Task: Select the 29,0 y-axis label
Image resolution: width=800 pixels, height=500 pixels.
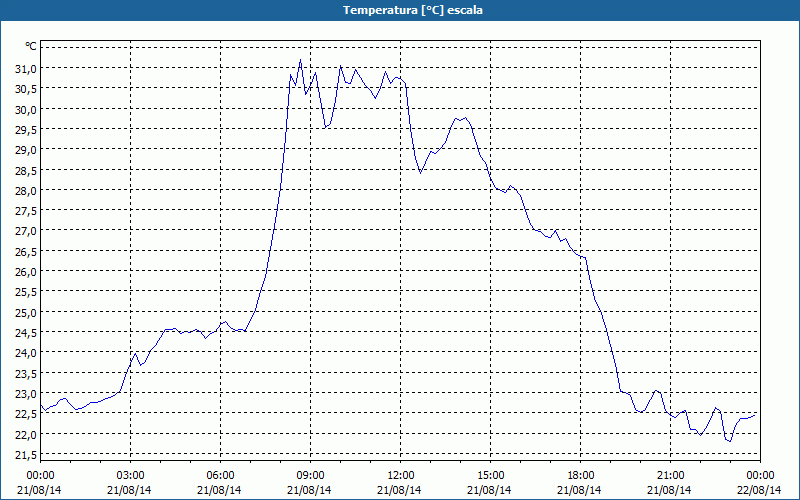Action: (x=27, y=149)
